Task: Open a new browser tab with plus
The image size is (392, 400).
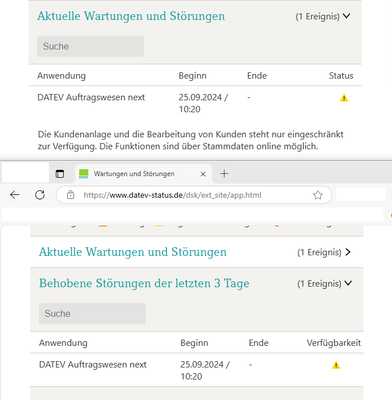Action: tap(224, 174)
